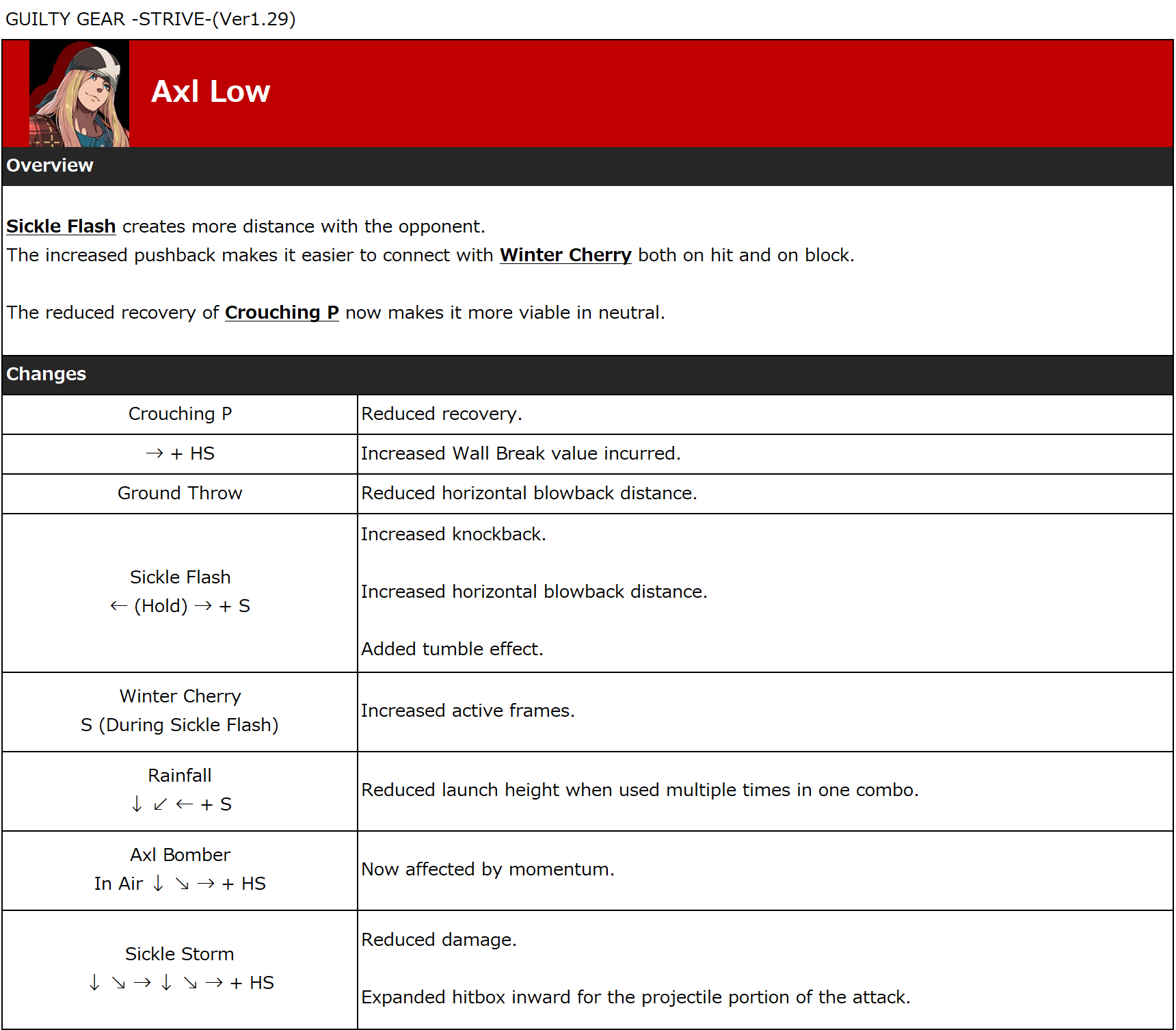Open the Crouching P link in overview
The width and height of the screenshot is (1176, 1030).
click(x=282, y=313)
